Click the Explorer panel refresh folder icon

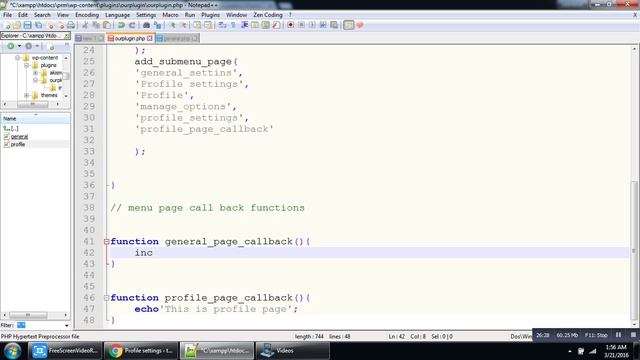coord(51,47)
